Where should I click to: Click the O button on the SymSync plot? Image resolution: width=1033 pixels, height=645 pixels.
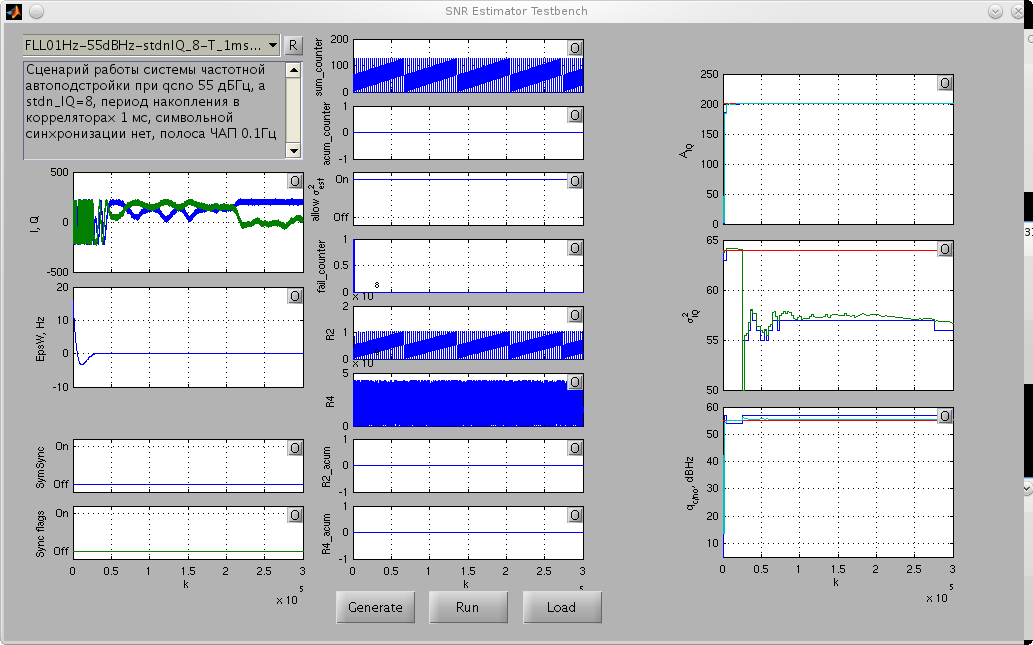coord(295,448)
